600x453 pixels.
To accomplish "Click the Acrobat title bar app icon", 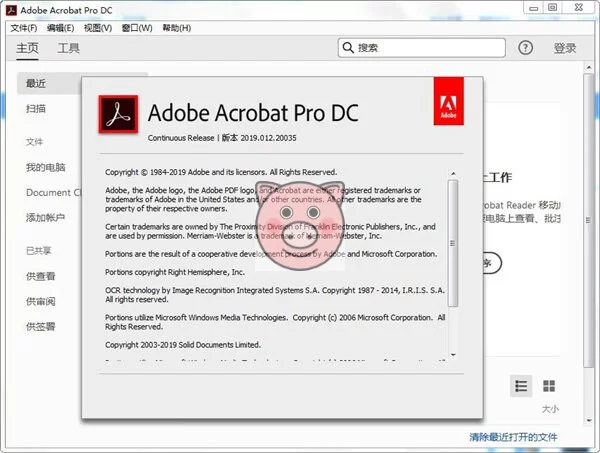I will click(11, 10).
